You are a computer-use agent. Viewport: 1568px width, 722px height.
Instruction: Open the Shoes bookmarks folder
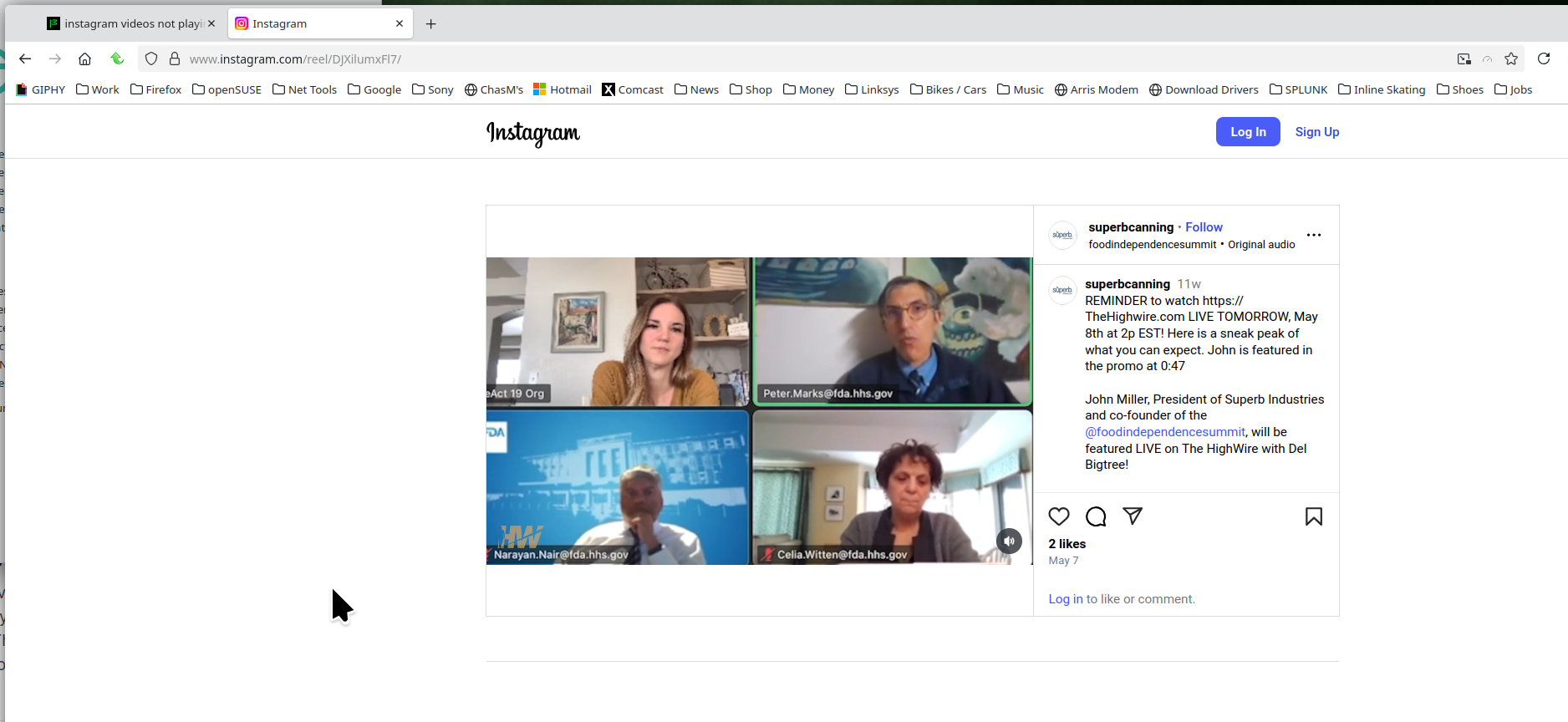tap(1459, 89)
